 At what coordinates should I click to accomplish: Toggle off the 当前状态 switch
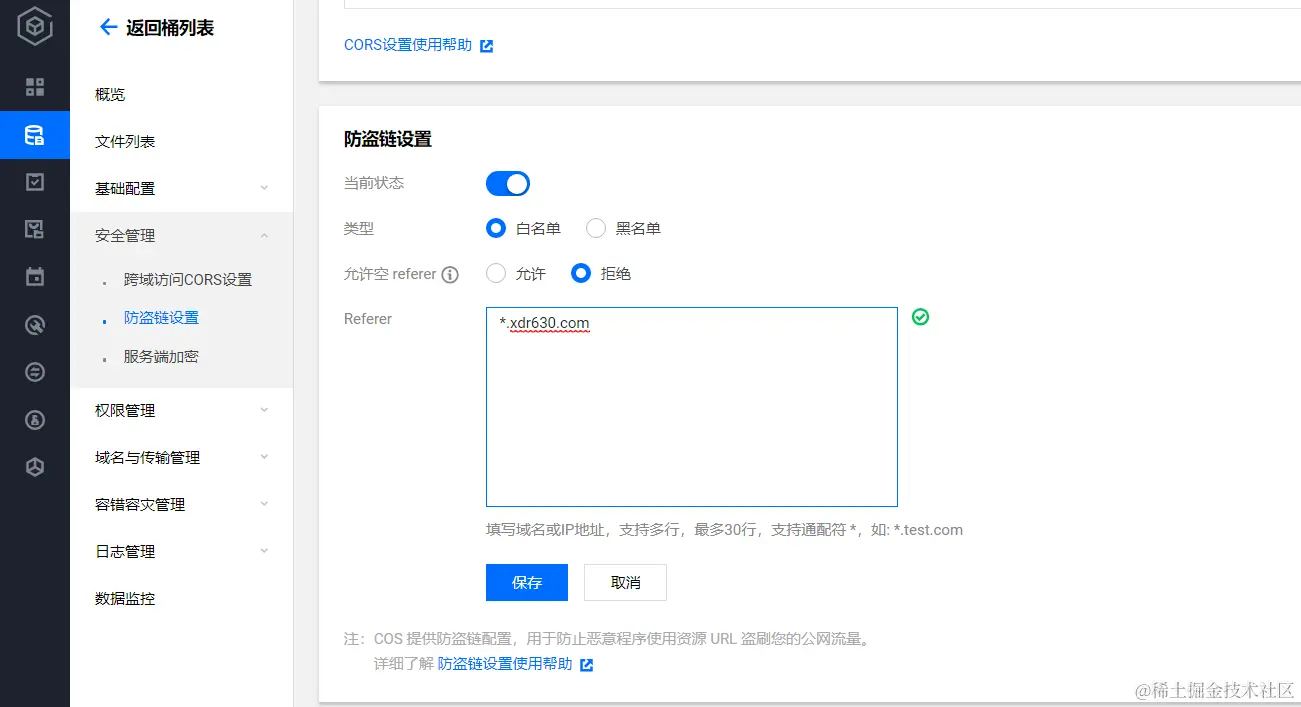click(x=508, y=183)
